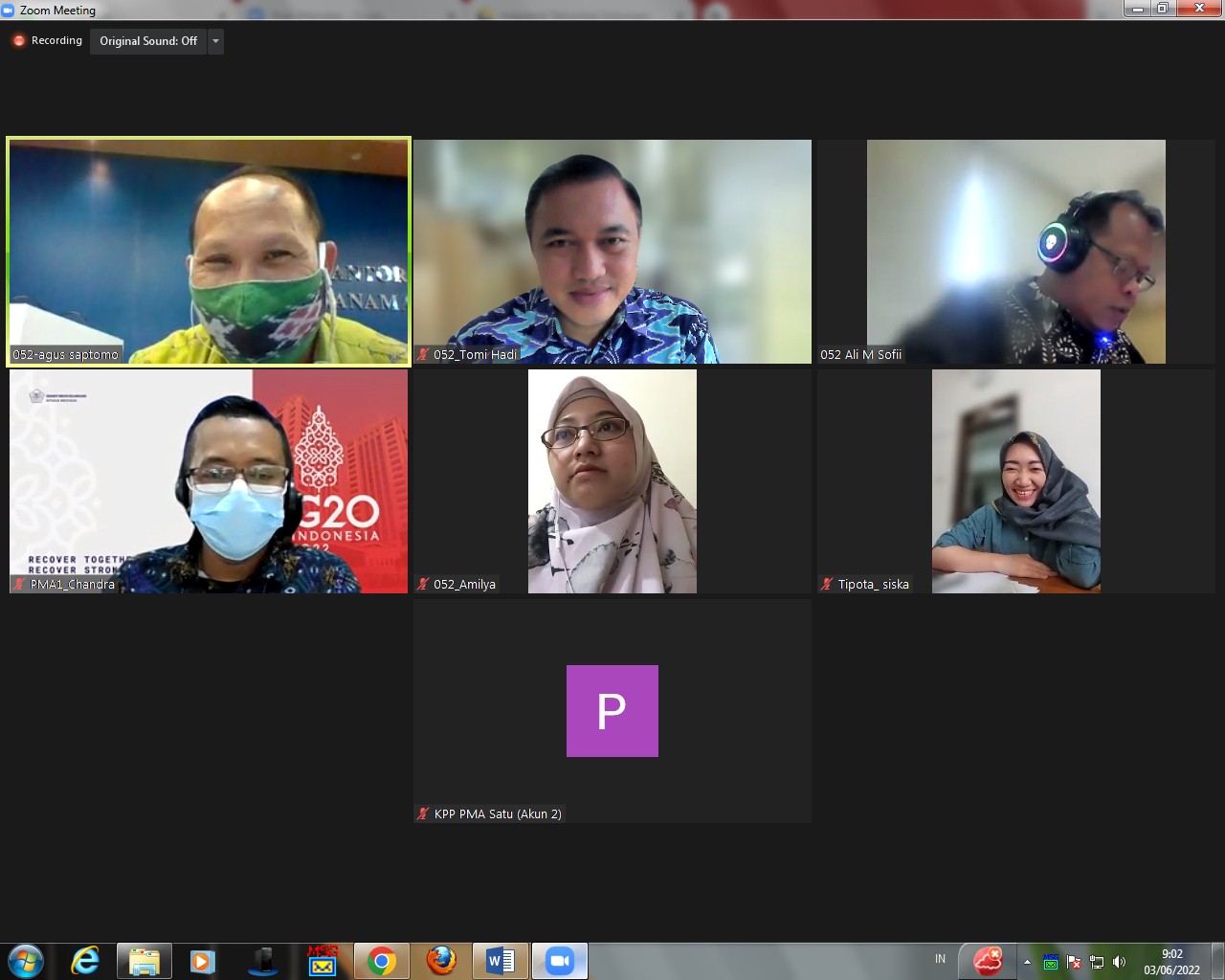Screen dimensions: 1225x980
Task: Click the Original Sound: Off button
Action: tap(148, 41)
